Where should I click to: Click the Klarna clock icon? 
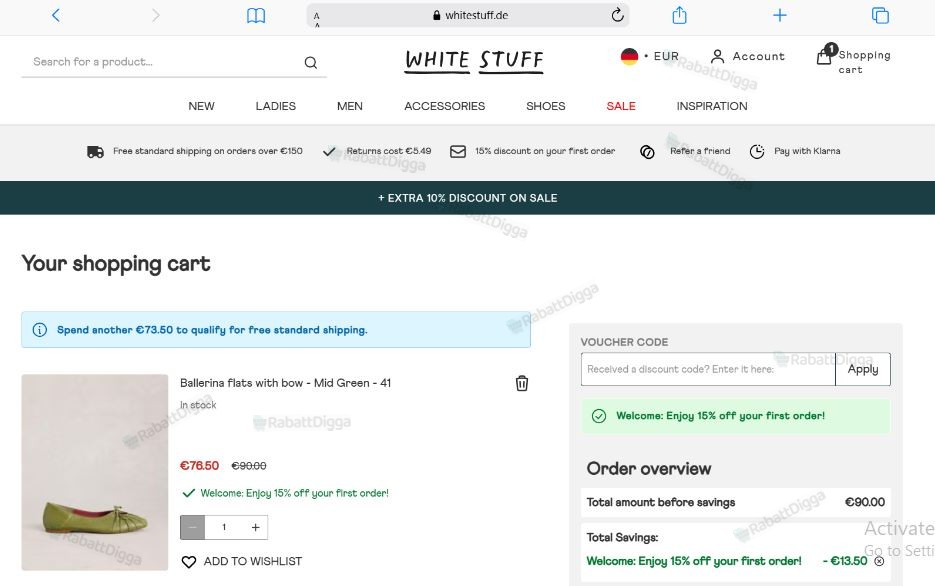[x=757, y=151]
